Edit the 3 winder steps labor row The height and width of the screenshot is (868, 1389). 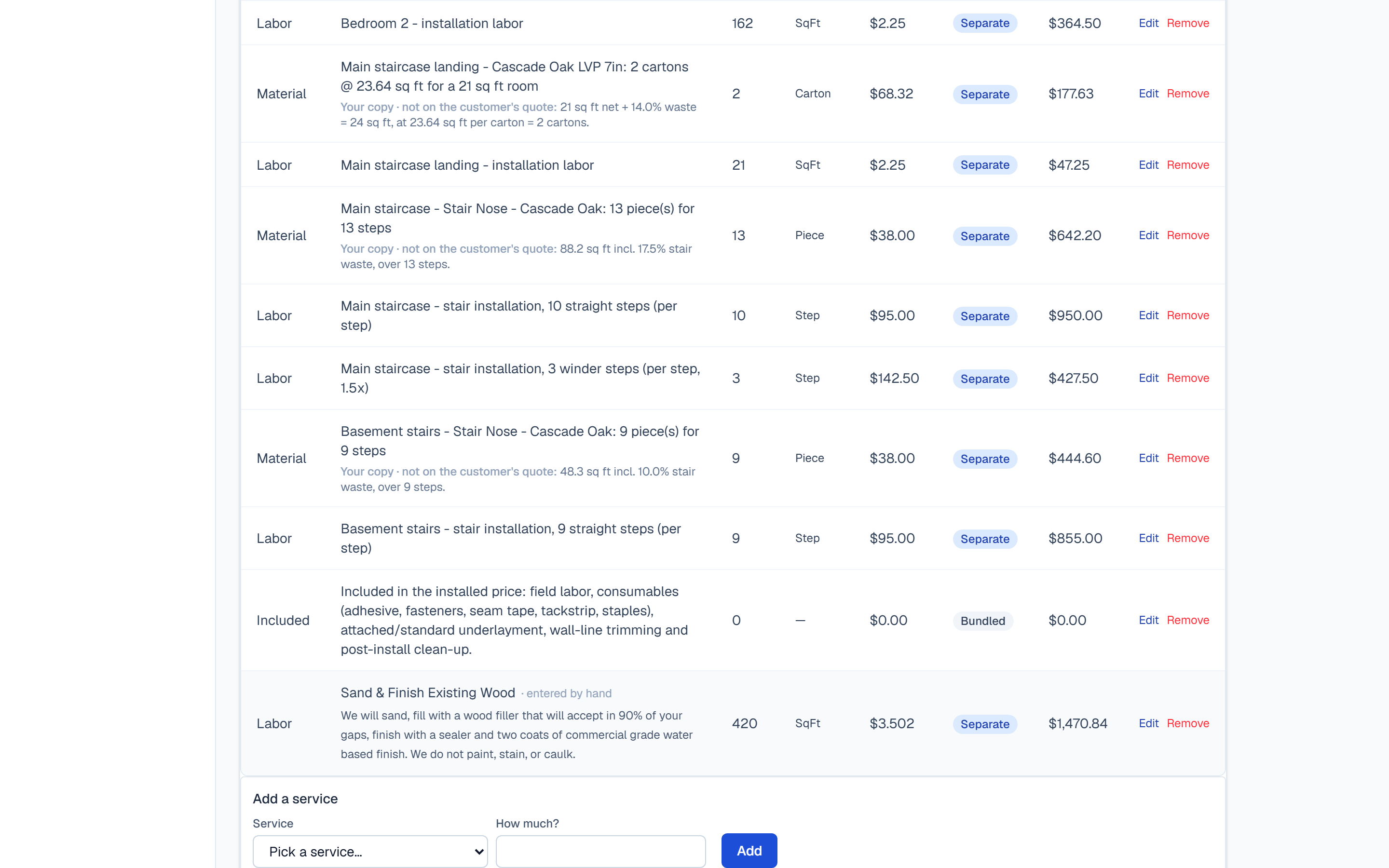(x=1148, y=379)
